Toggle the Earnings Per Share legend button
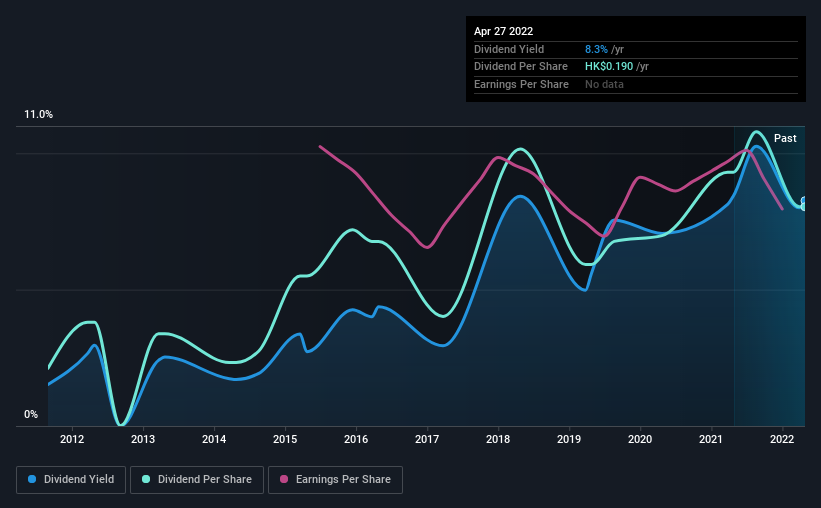This screenshot has height=508, width=821. point(335,480)
